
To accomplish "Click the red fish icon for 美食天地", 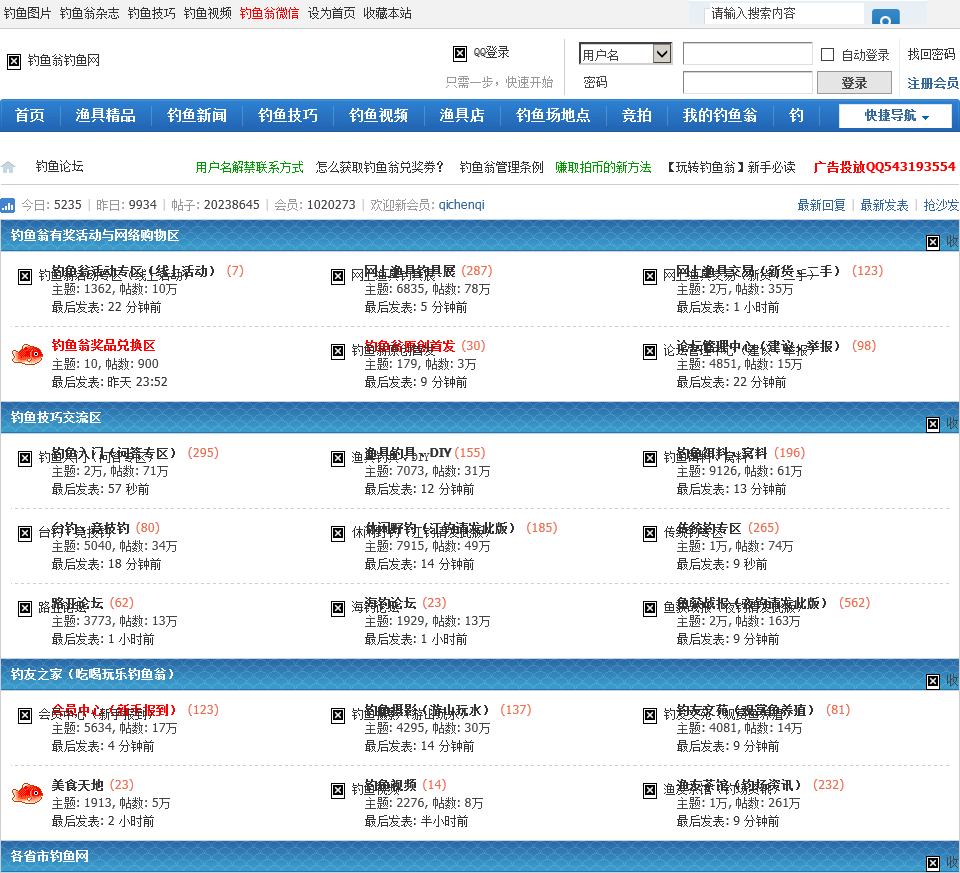I will point(28,794).
